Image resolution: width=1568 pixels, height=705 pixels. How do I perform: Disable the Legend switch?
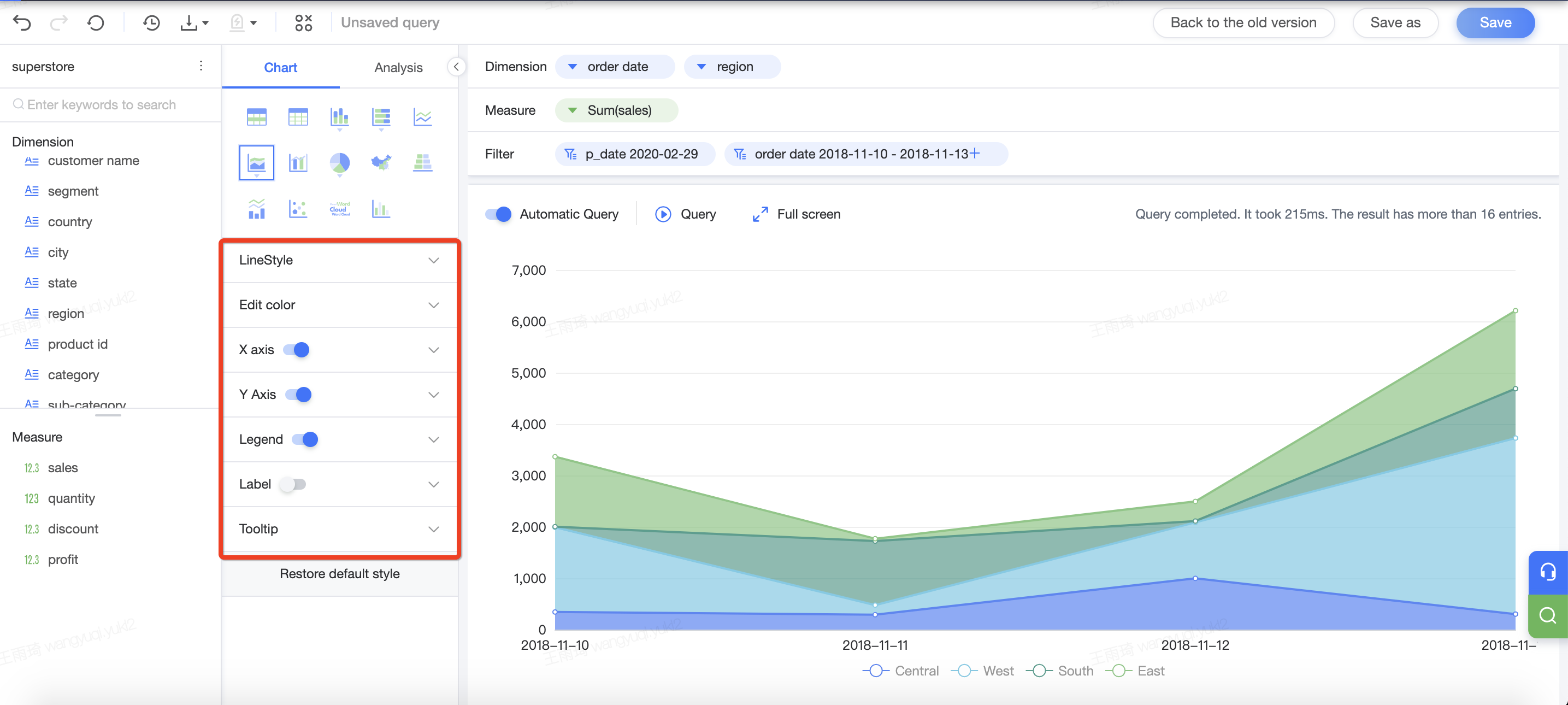click(305, 439)
